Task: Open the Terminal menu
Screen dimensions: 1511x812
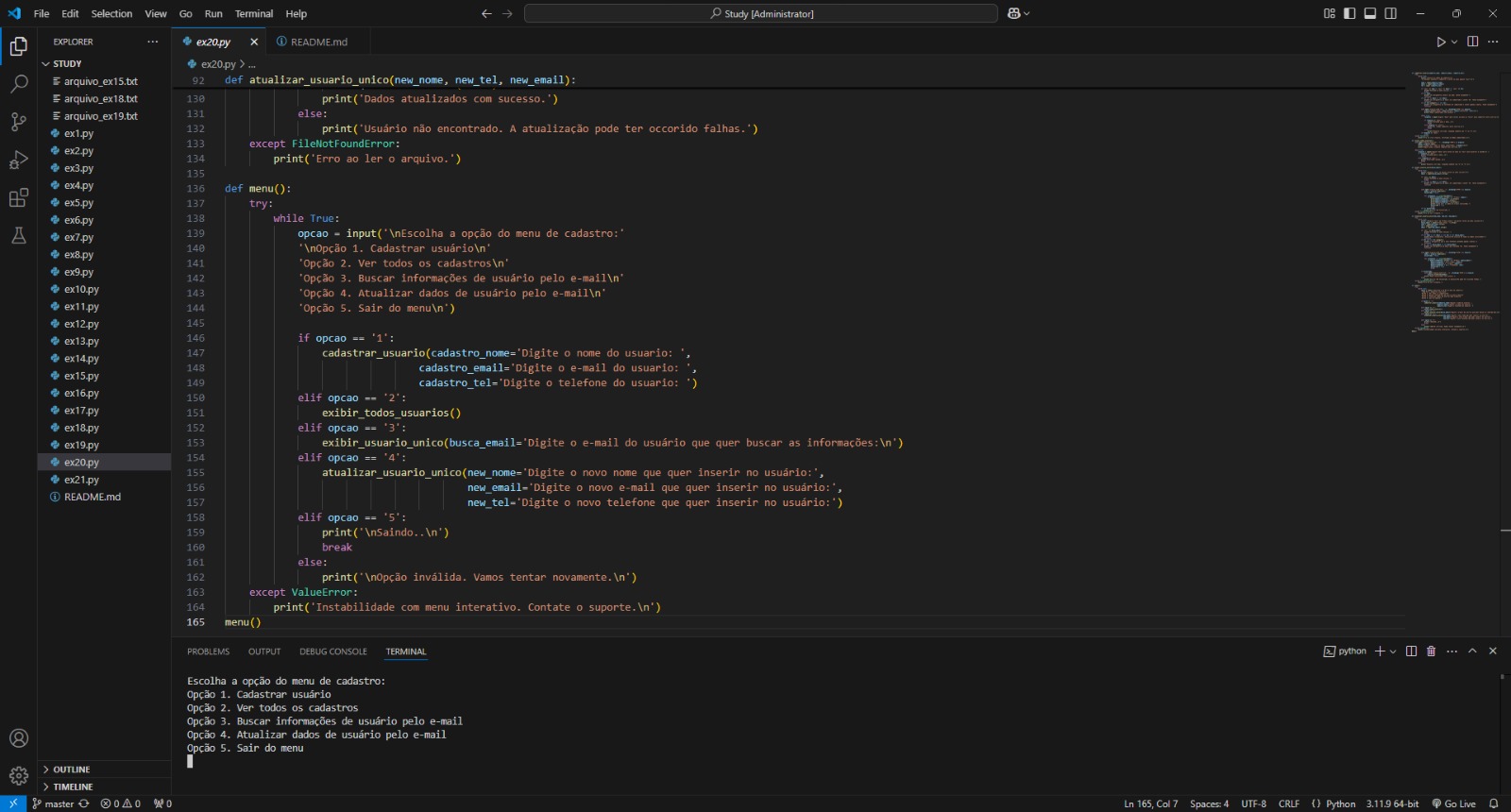Action: (x=253, y=13)
